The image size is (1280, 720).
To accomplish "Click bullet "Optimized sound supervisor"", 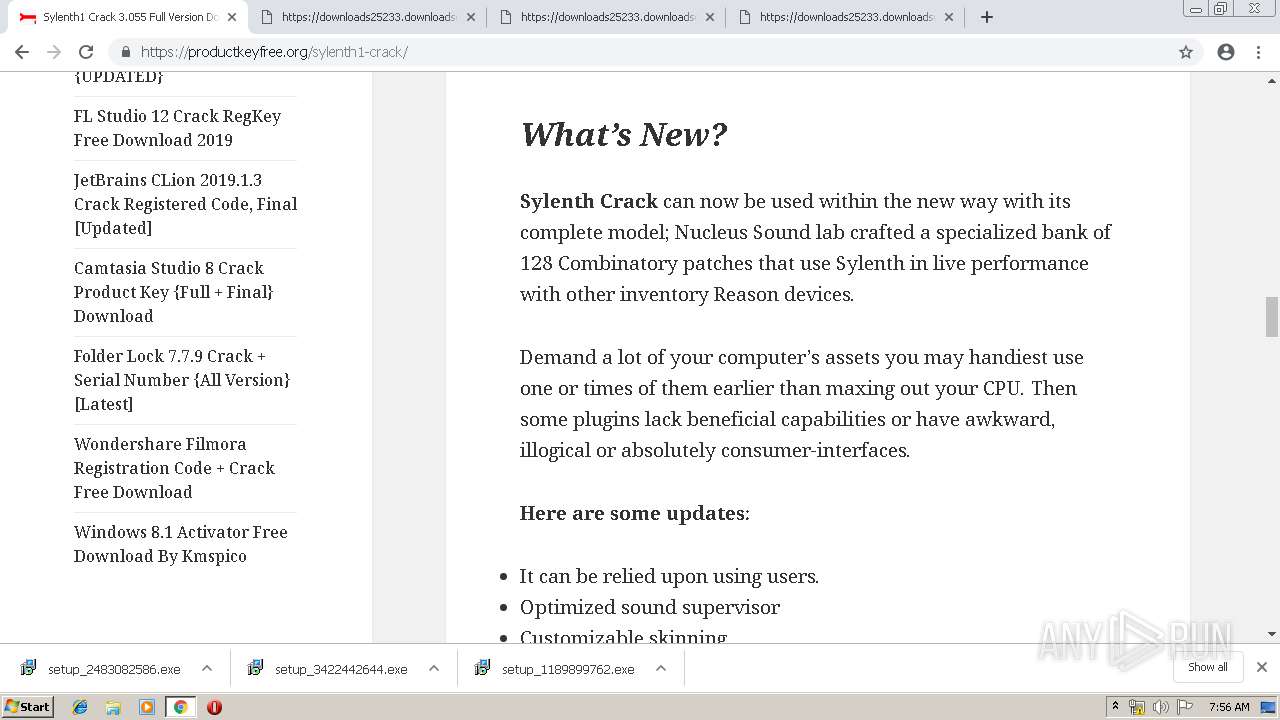I will 650,607.
